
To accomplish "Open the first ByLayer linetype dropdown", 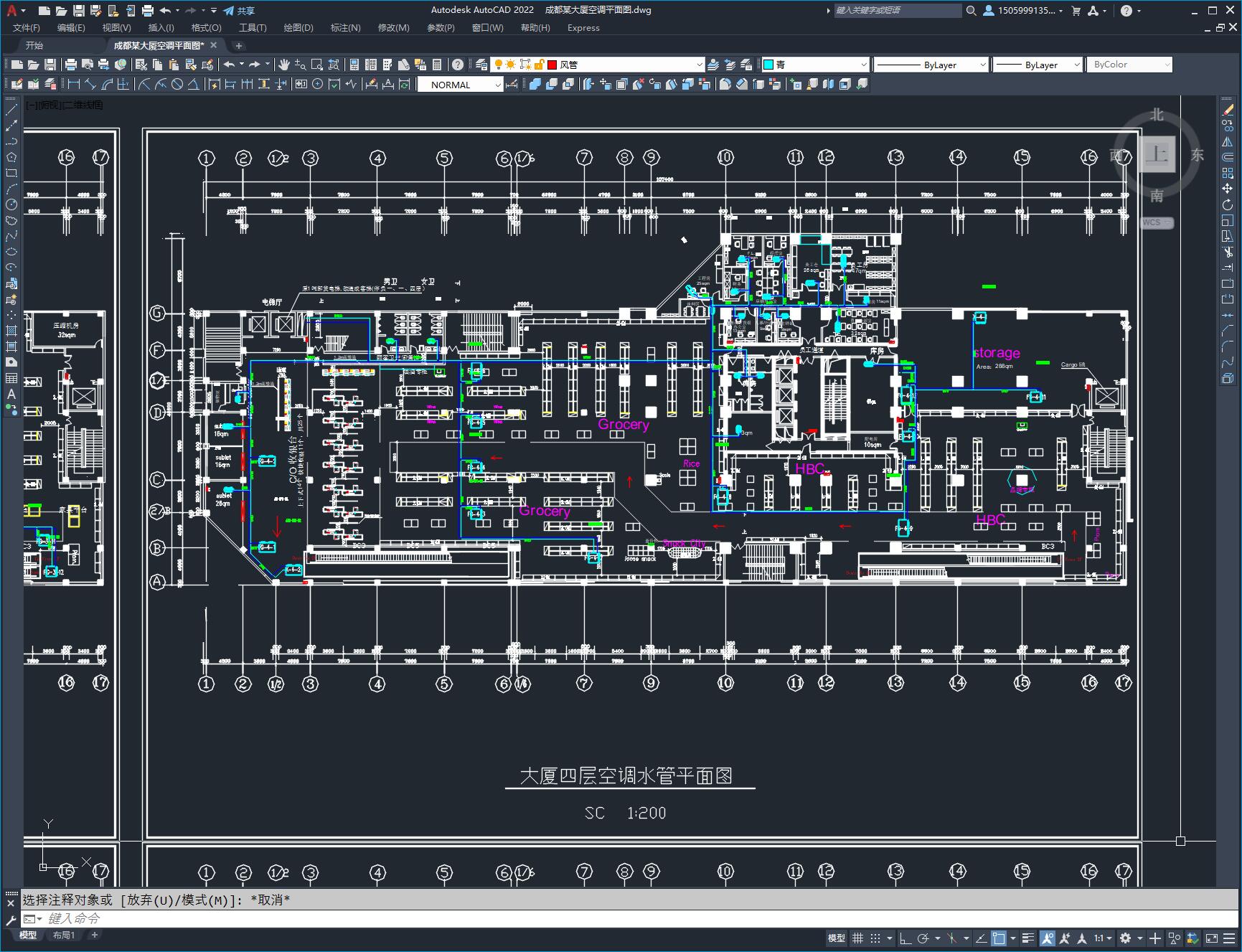I will [931, 65].
